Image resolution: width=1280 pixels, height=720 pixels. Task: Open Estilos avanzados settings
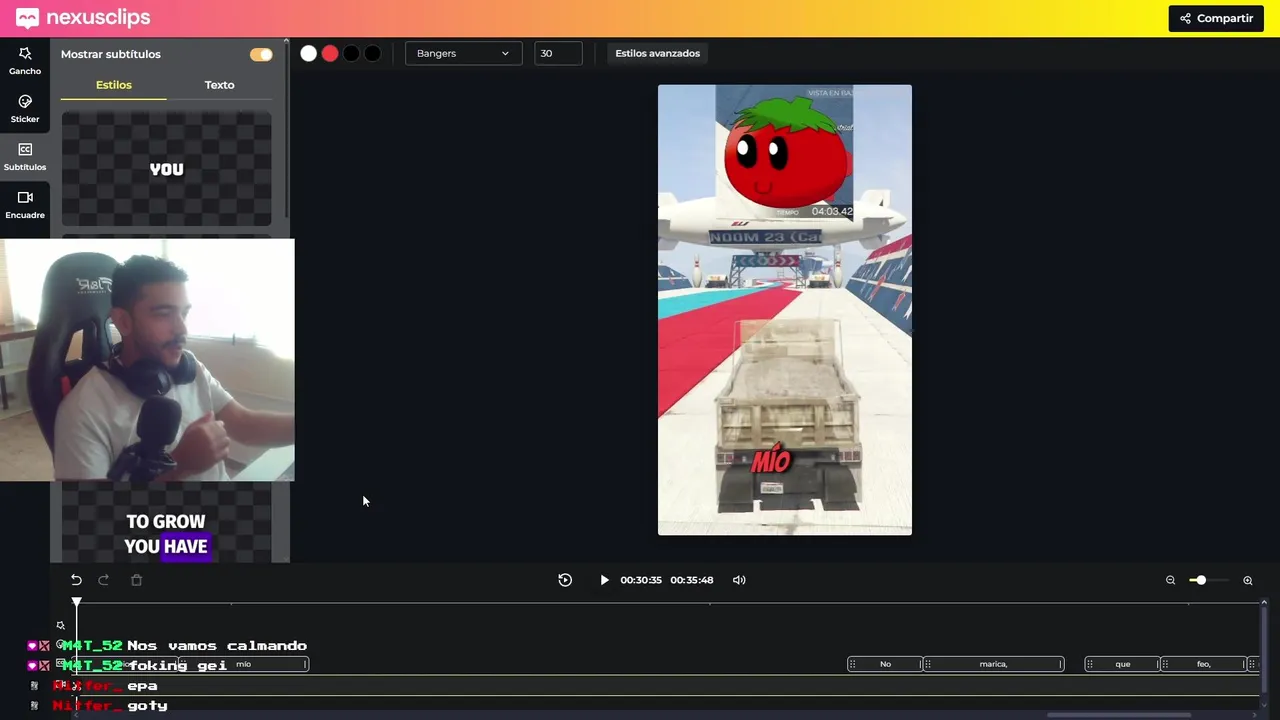tap(657, 53)
